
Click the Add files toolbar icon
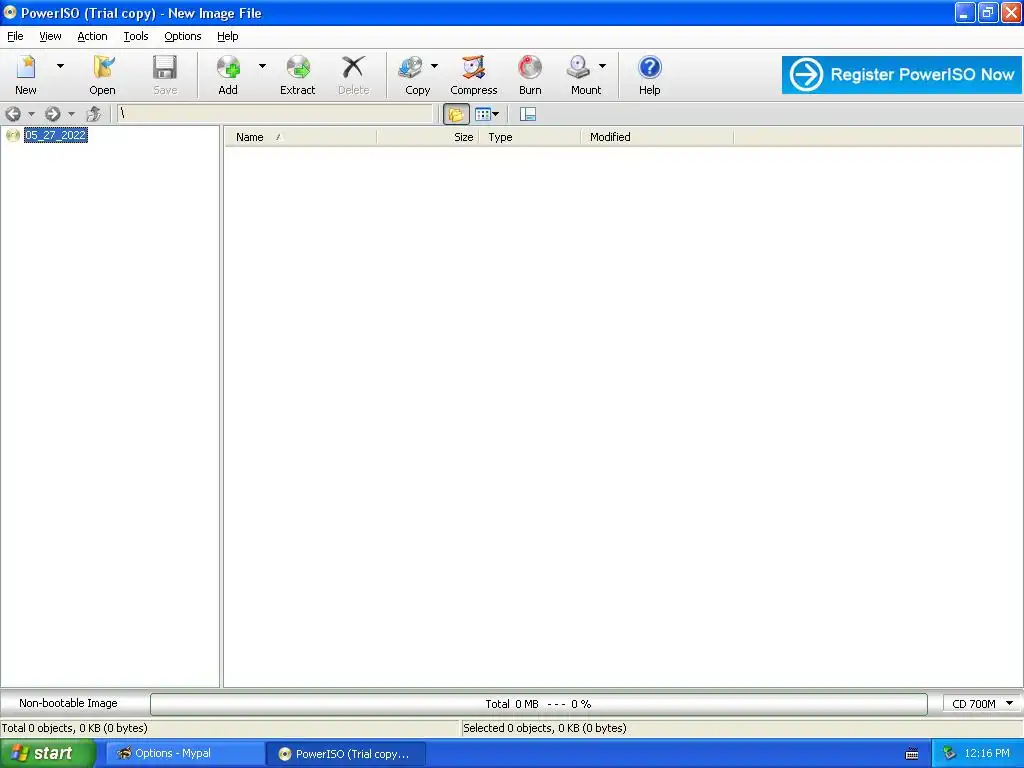[228, 67]
